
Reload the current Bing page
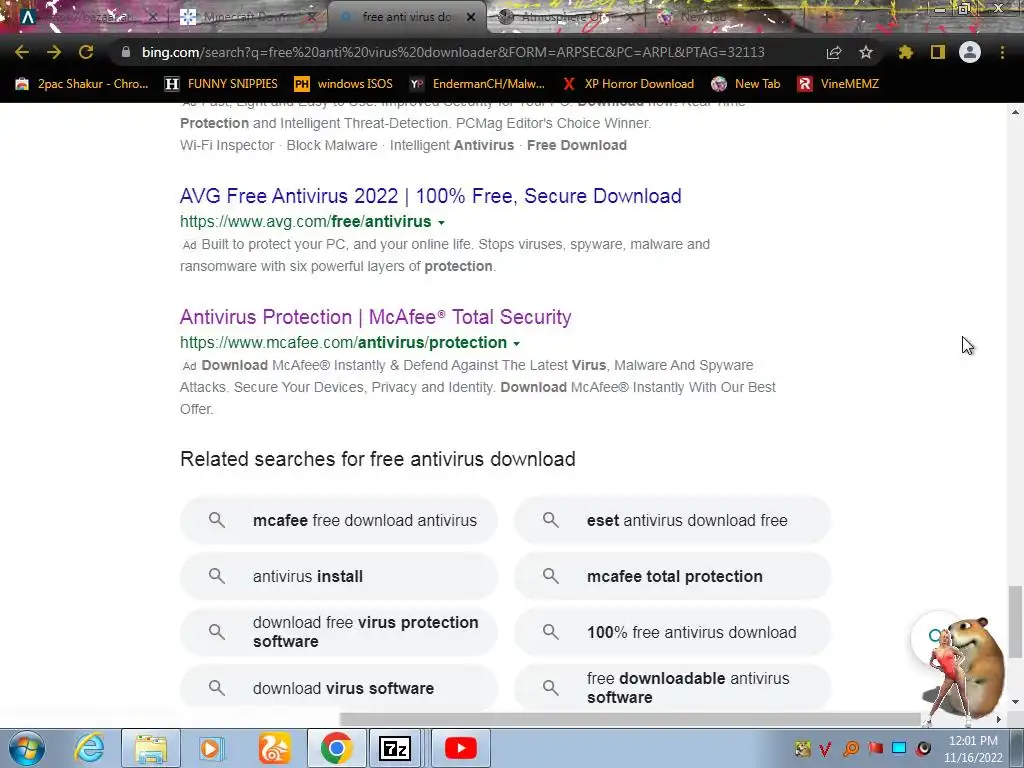click(86, 52)
